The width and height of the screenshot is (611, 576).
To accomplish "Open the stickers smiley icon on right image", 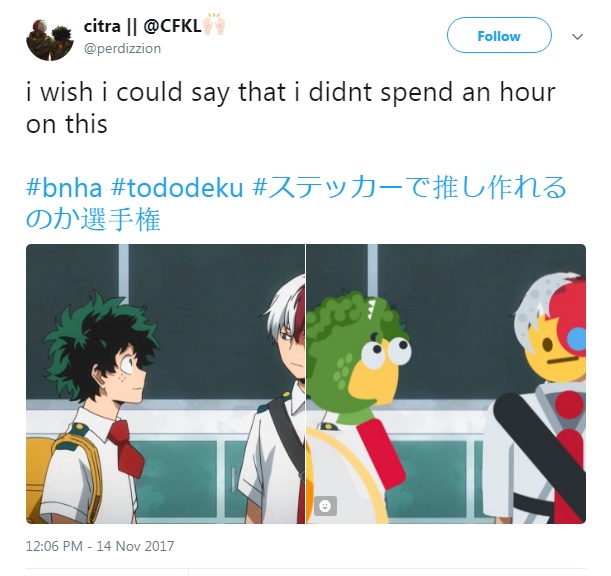I will tap(325, 506).
